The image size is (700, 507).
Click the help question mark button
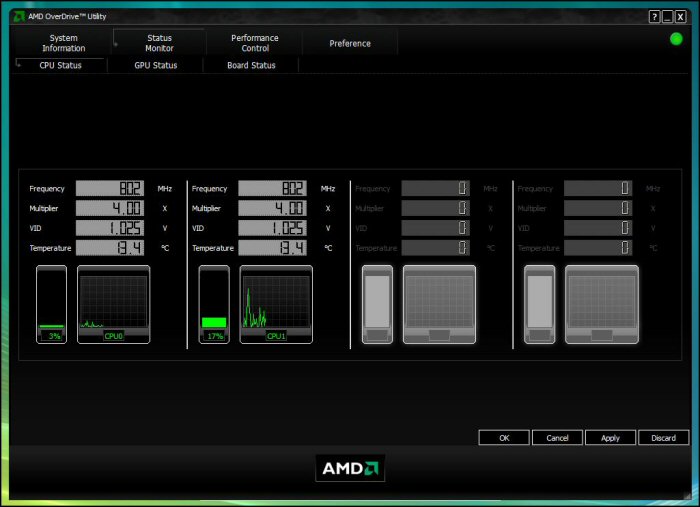(x=654, y=17)
